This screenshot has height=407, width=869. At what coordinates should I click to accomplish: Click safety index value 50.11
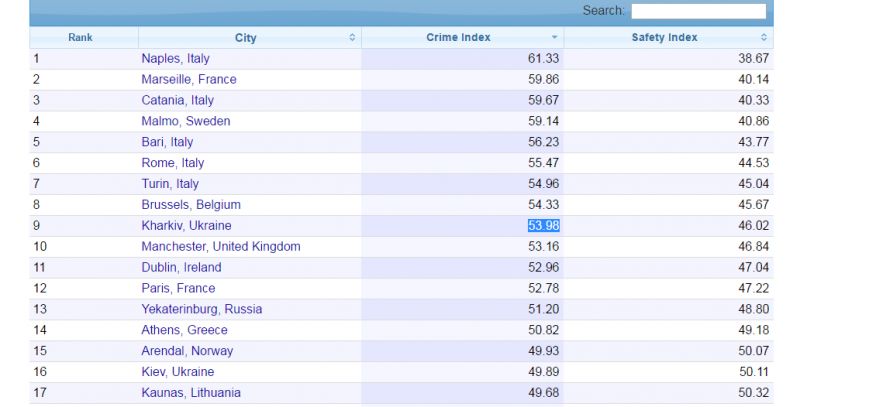tap(754, 372)
